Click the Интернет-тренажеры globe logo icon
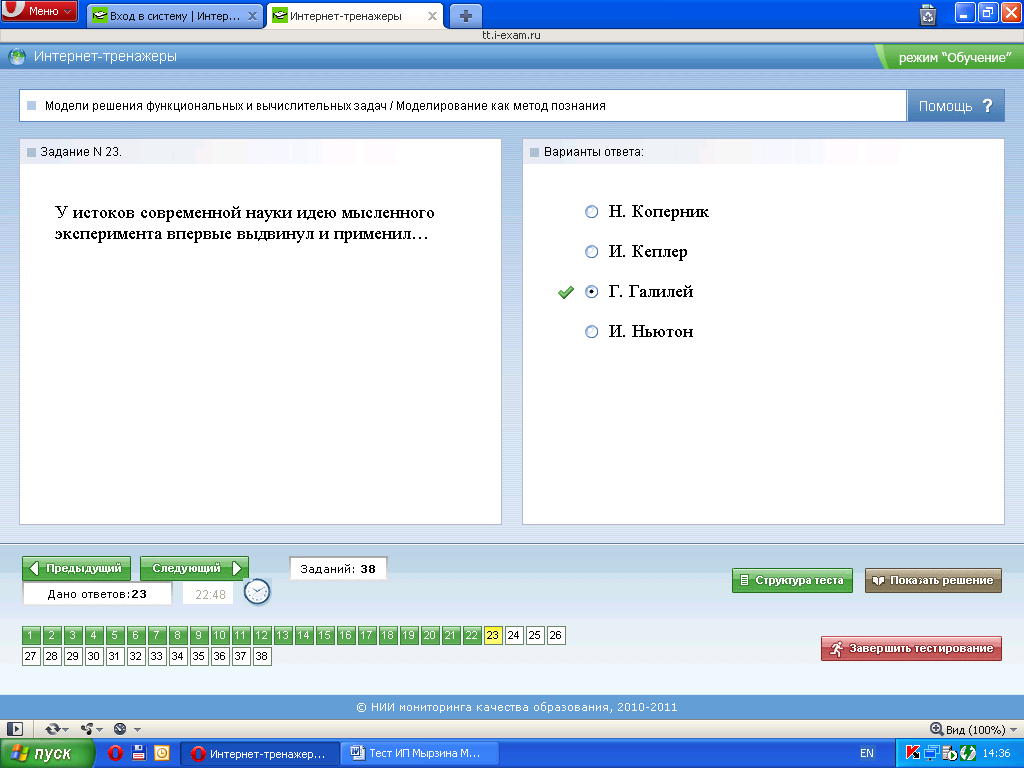The height and width of the screenshot is (768, 1024). pyautogui.click(x=18, y=57)
